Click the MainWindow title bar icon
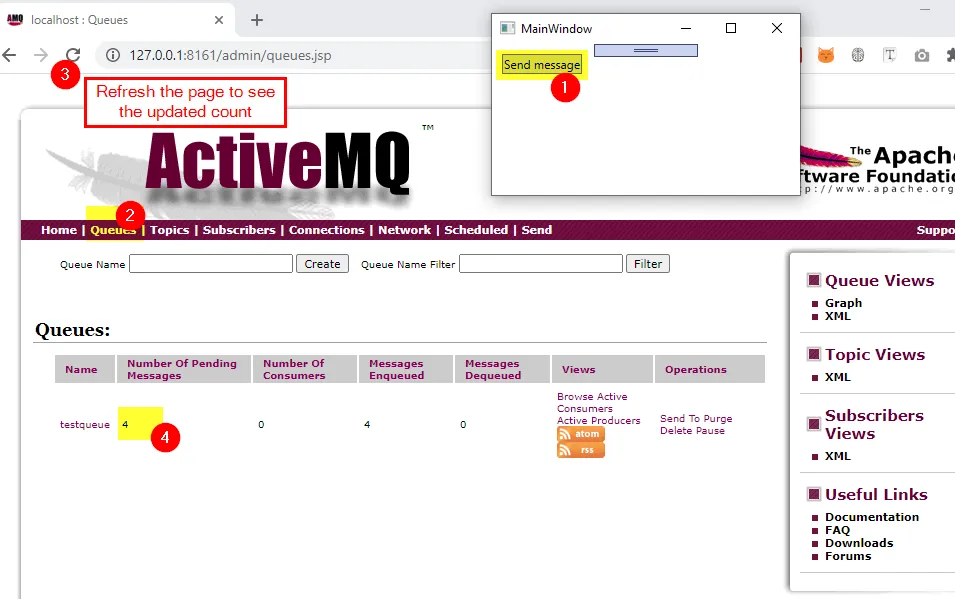The height and width of the screenshot is (599, 955). pyautogui.click(x=507, y=28)
